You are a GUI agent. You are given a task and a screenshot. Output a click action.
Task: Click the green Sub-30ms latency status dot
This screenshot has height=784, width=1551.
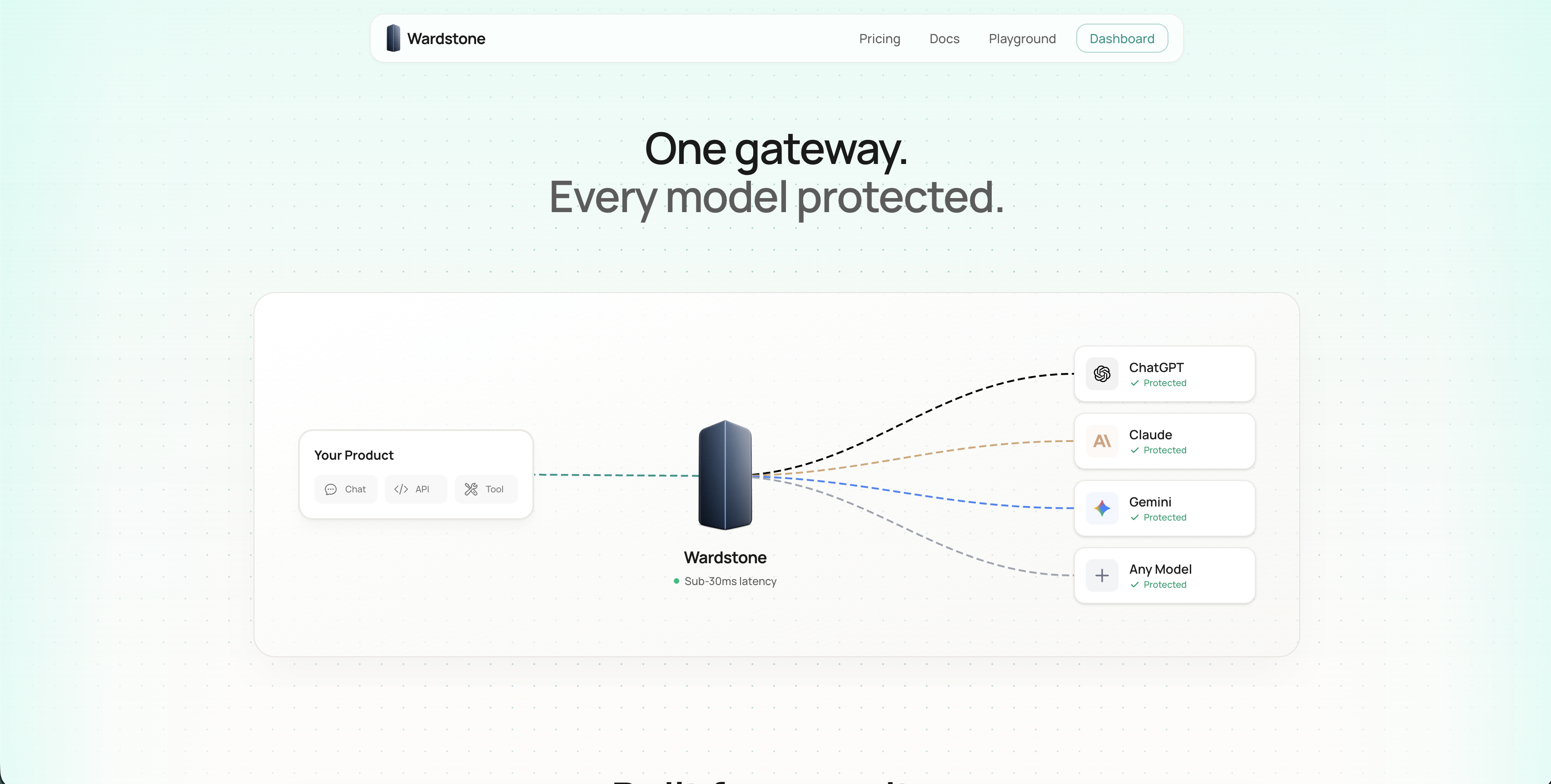click(676, 581)
